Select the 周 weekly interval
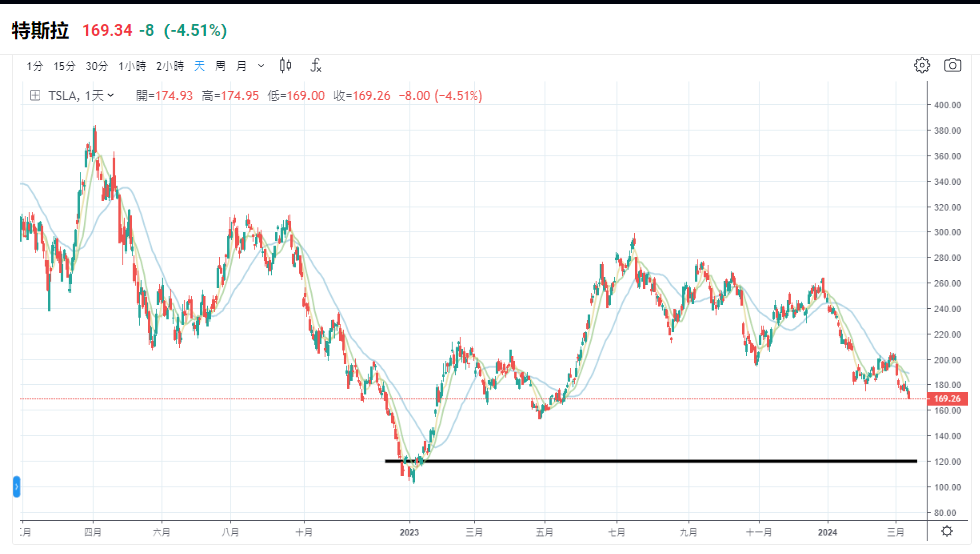The image size is (980, 554). pos(220,66)
